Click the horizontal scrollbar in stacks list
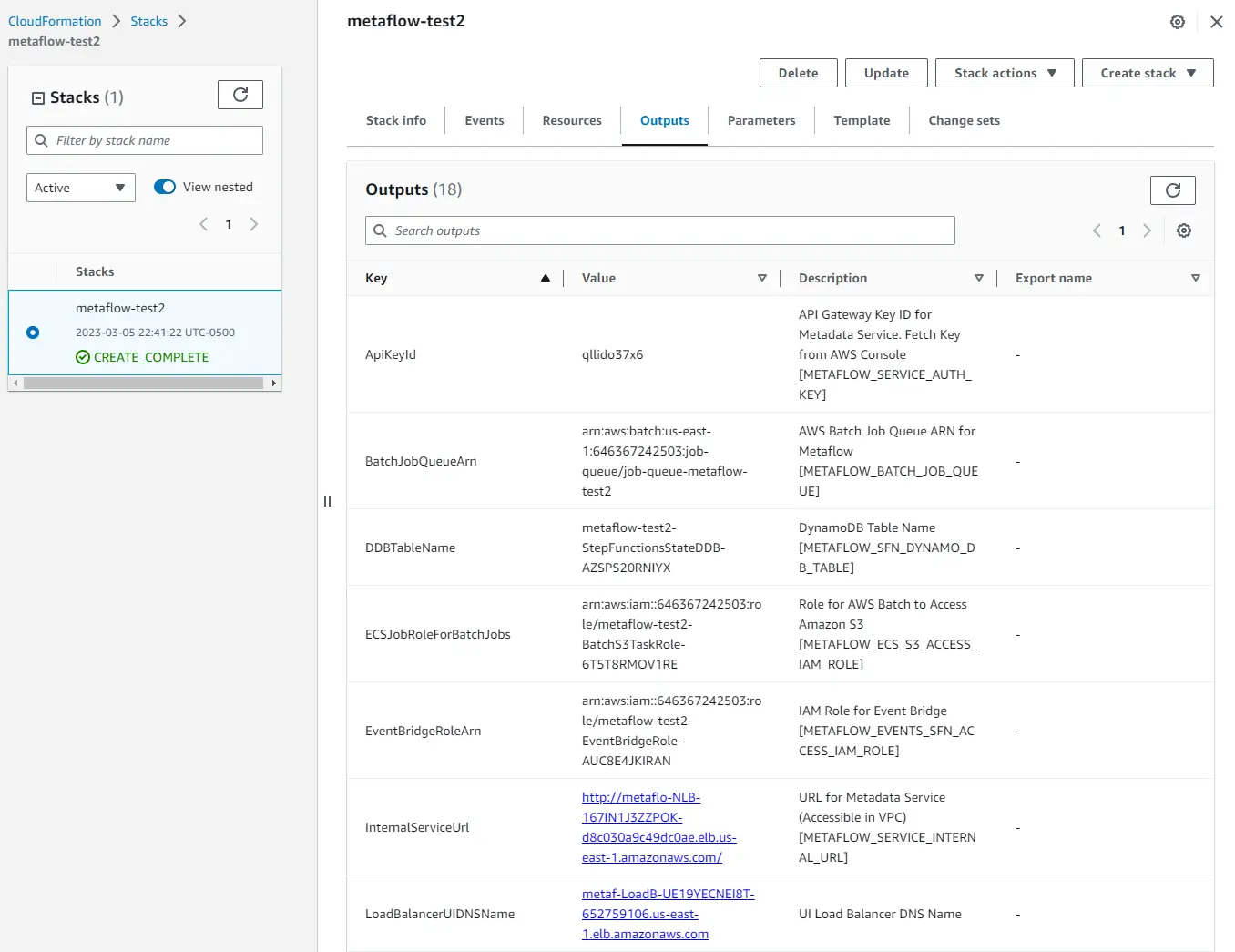 click(x=144, y=384)
